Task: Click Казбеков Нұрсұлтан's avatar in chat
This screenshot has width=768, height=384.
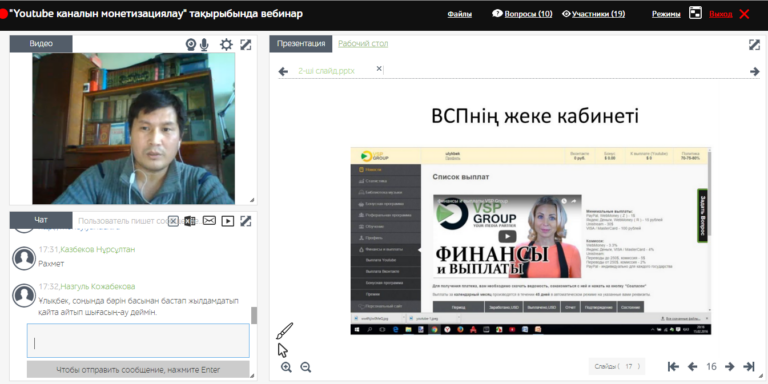Action: point(24,258)
